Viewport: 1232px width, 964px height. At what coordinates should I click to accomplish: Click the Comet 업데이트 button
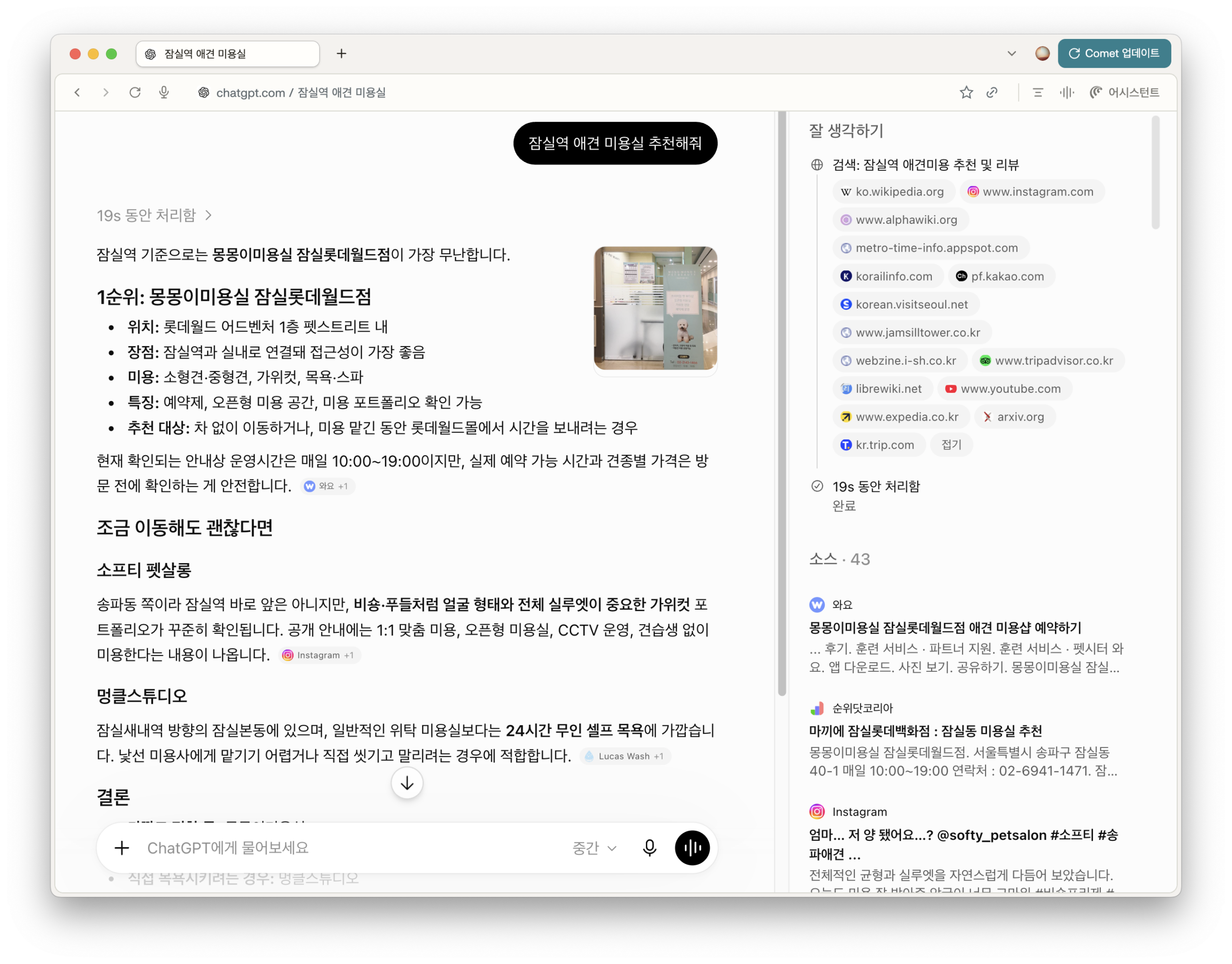coord(1114,53)
